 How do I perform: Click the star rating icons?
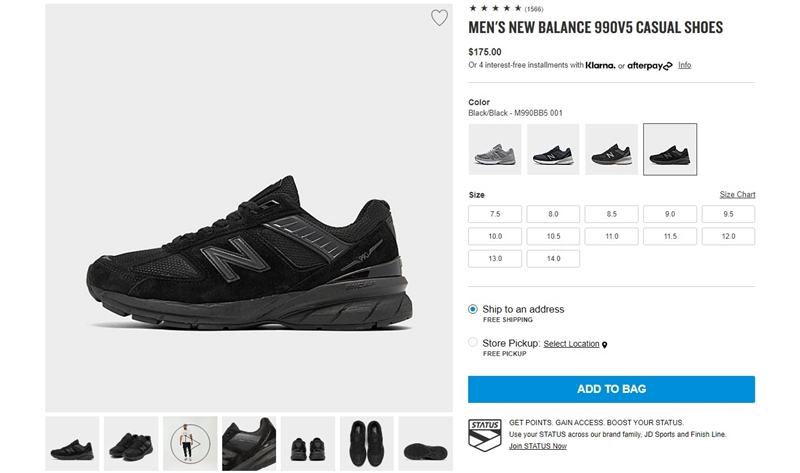pos(495,8)
